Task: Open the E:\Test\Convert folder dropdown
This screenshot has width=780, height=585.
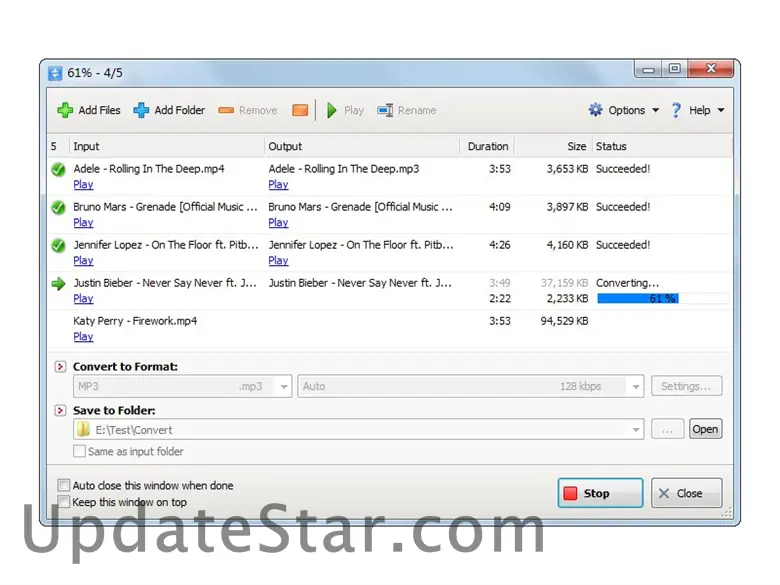Action: [636, 430]
